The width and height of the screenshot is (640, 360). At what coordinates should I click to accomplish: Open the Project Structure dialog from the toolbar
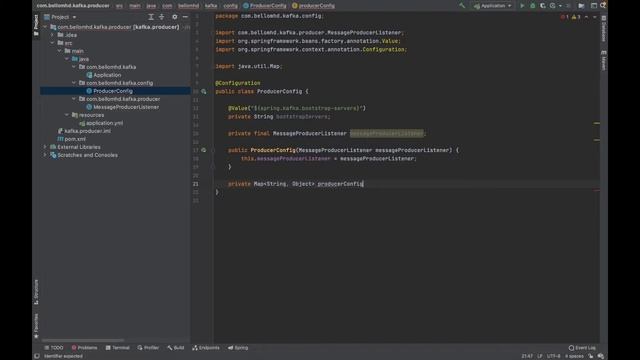point(581,6)
